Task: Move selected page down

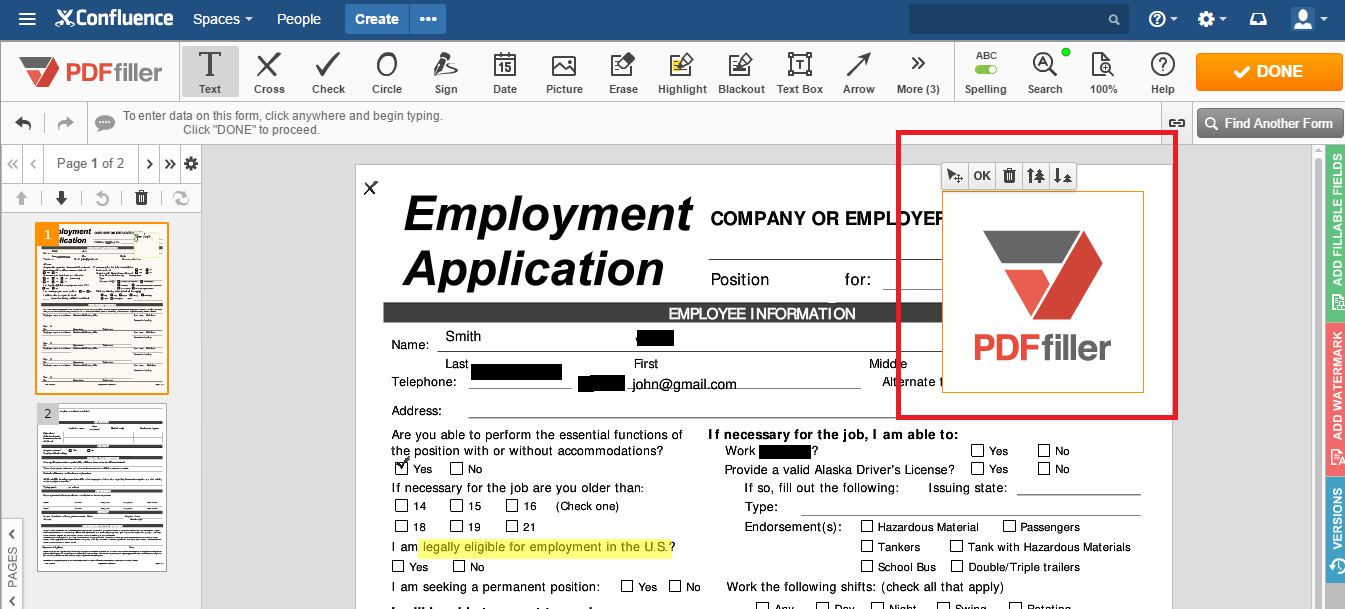Action: point(61,198)
